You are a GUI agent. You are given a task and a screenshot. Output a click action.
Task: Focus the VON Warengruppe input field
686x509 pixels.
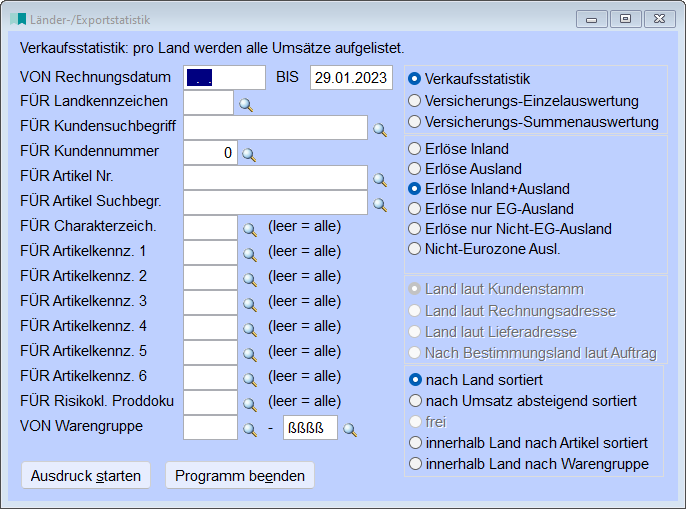(x=210, y=427)
